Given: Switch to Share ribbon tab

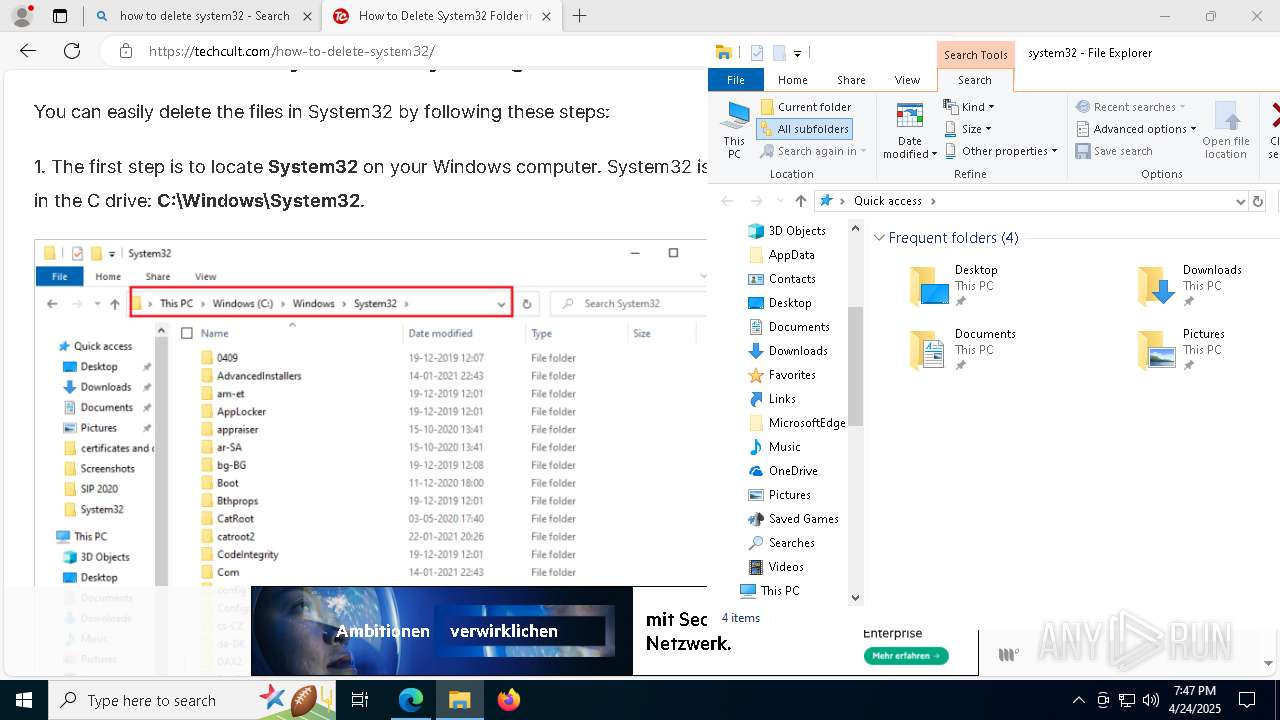Looking at the screenshot, I should pyautogui.click(x=851, y=80).
